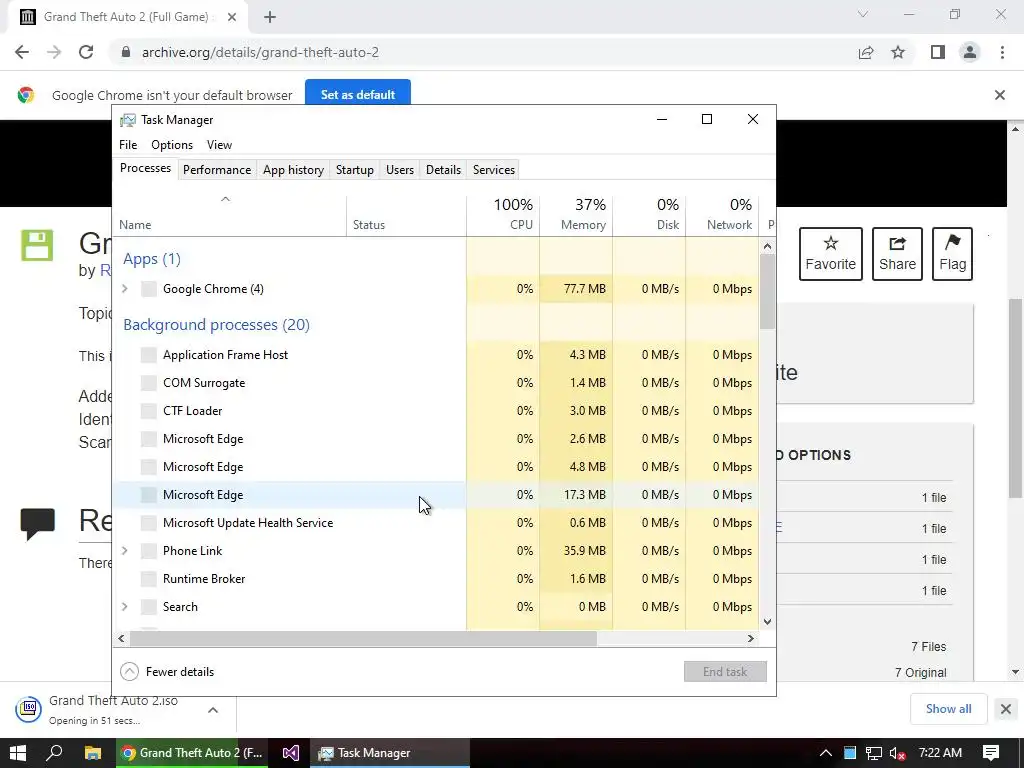
Task: Select Microsoft Edge 17.3 MB row
Action: coord(436,494)
